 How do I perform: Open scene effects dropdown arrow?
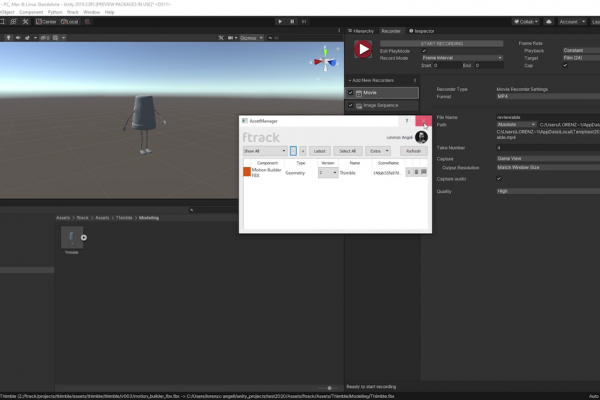coord(35,38)
